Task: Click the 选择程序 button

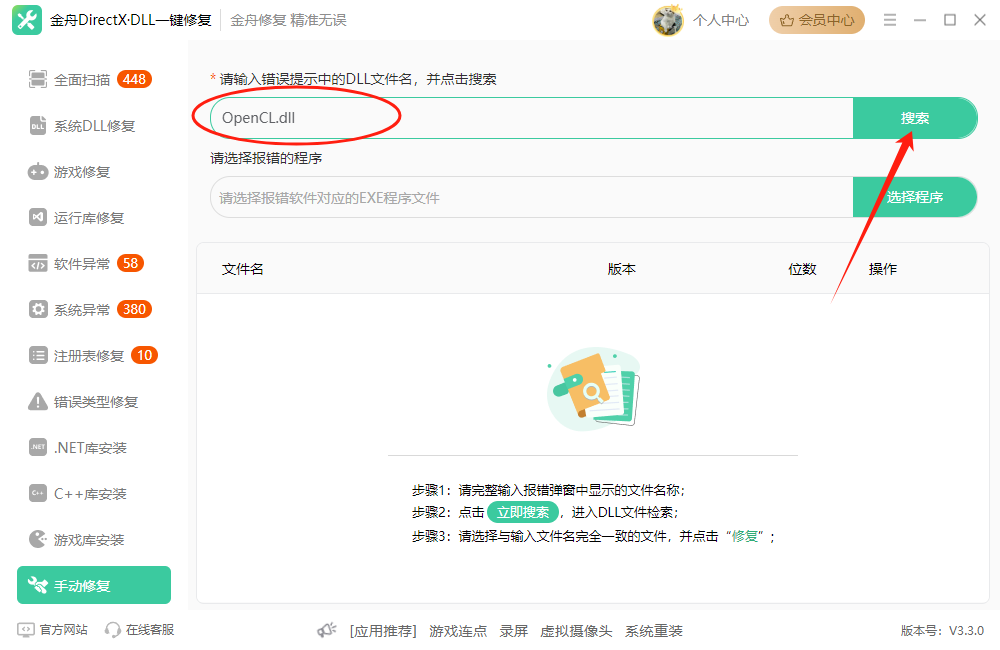Action: click(x=915, y=197)
